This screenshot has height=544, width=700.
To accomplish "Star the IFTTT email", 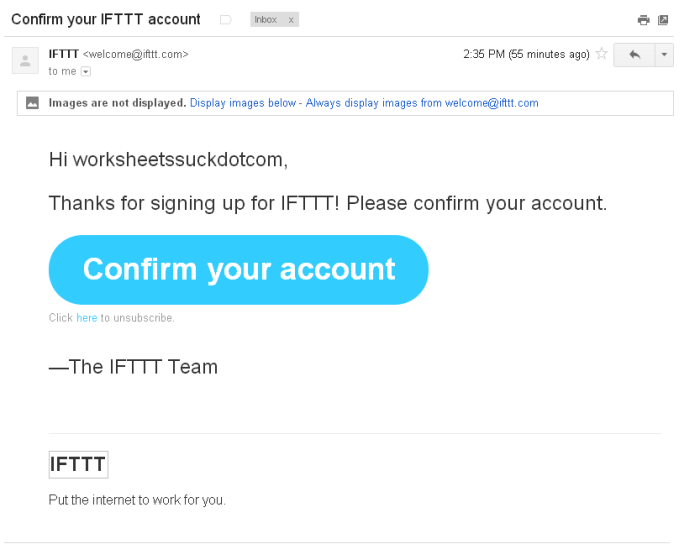I will [601, 54].
